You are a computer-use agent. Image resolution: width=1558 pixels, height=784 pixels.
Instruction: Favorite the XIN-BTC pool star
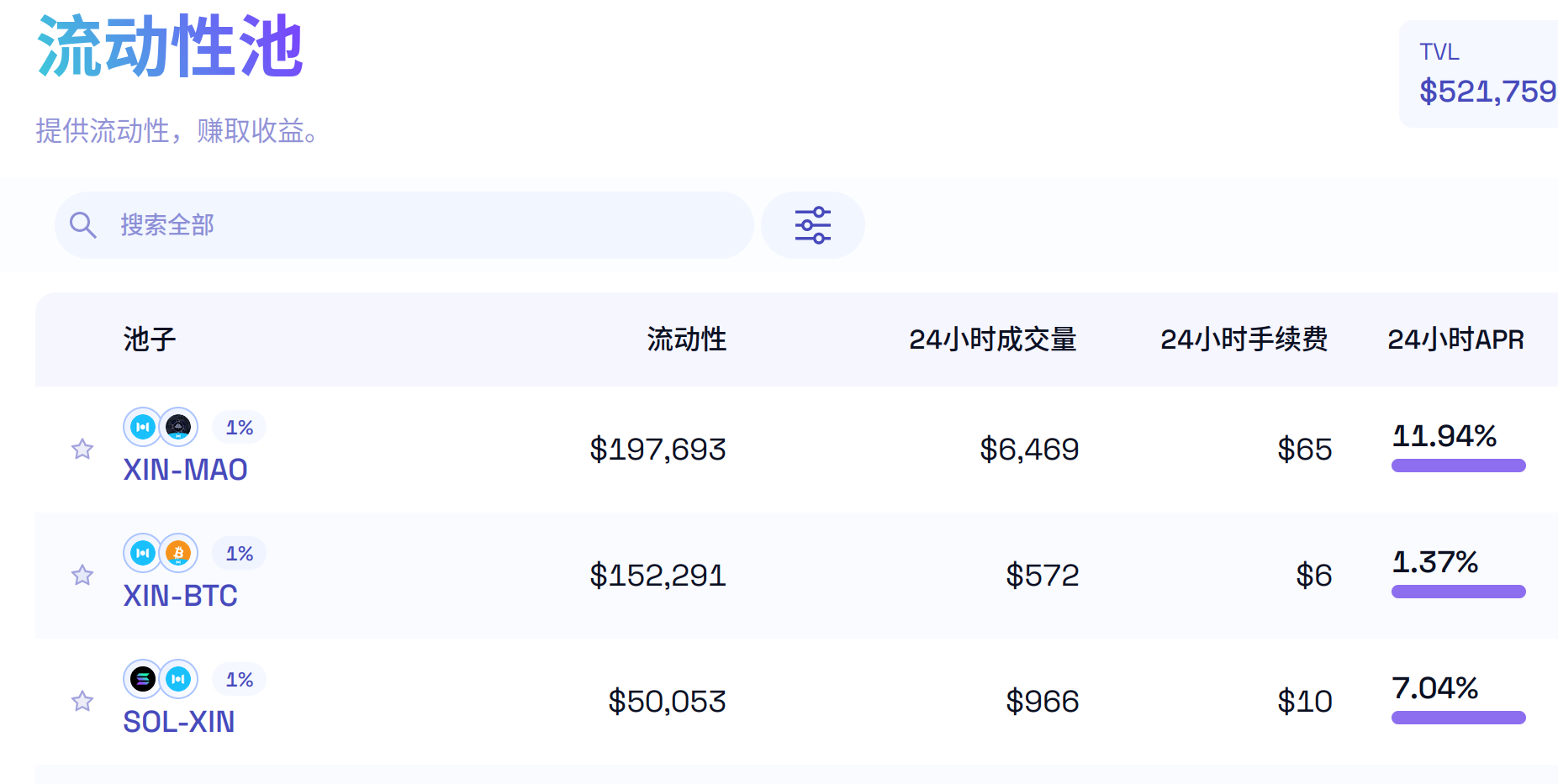point(82,576)
